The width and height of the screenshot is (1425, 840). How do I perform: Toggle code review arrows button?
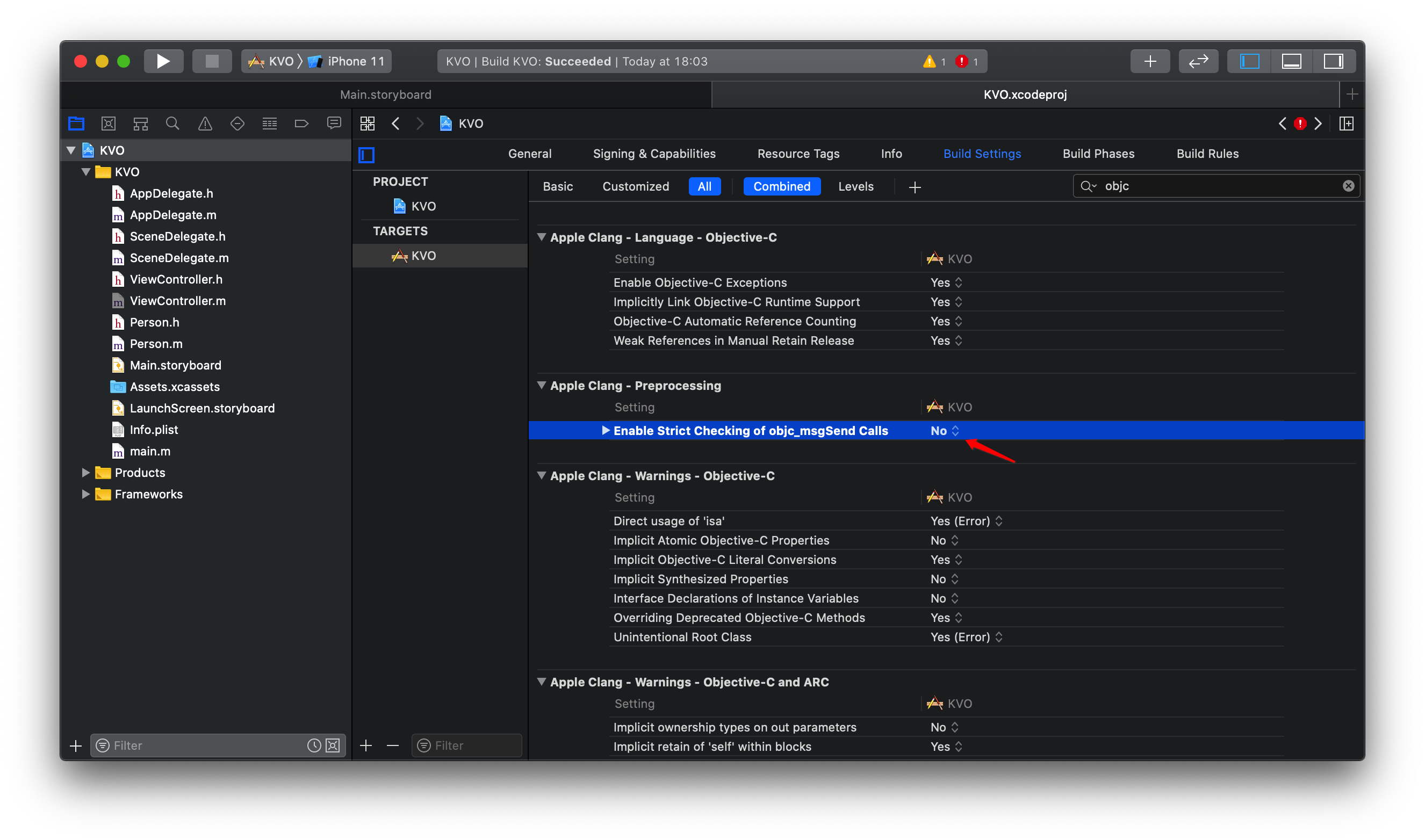tap(1198, 61)
